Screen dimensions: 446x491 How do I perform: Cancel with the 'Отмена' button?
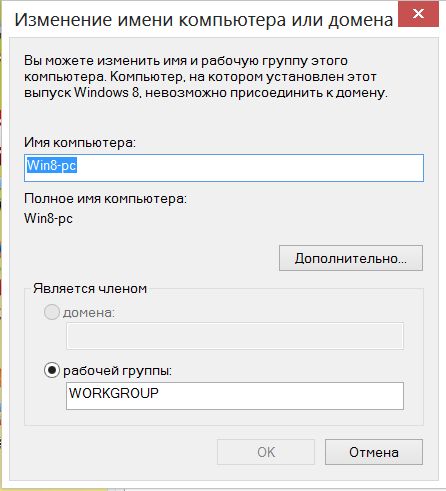[374, 452]
